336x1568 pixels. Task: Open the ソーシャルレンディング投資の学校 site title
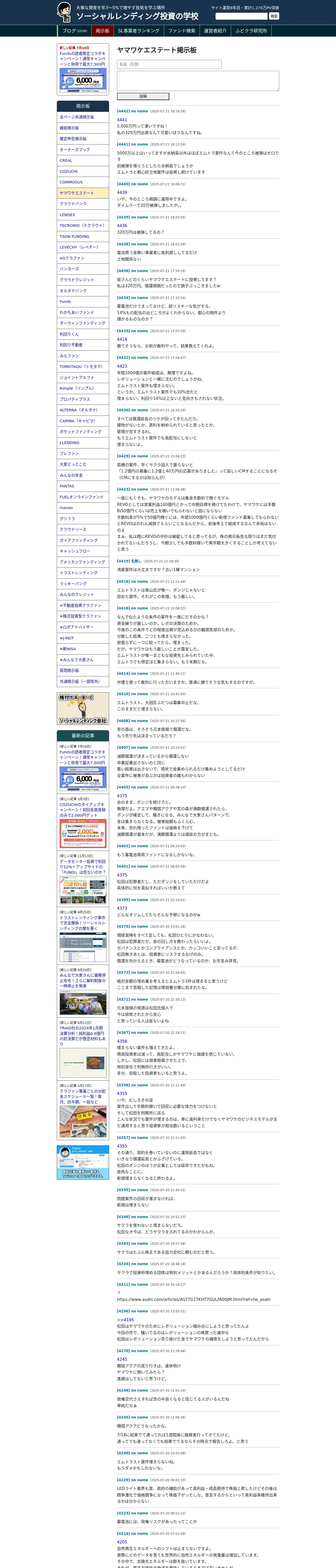137,16
